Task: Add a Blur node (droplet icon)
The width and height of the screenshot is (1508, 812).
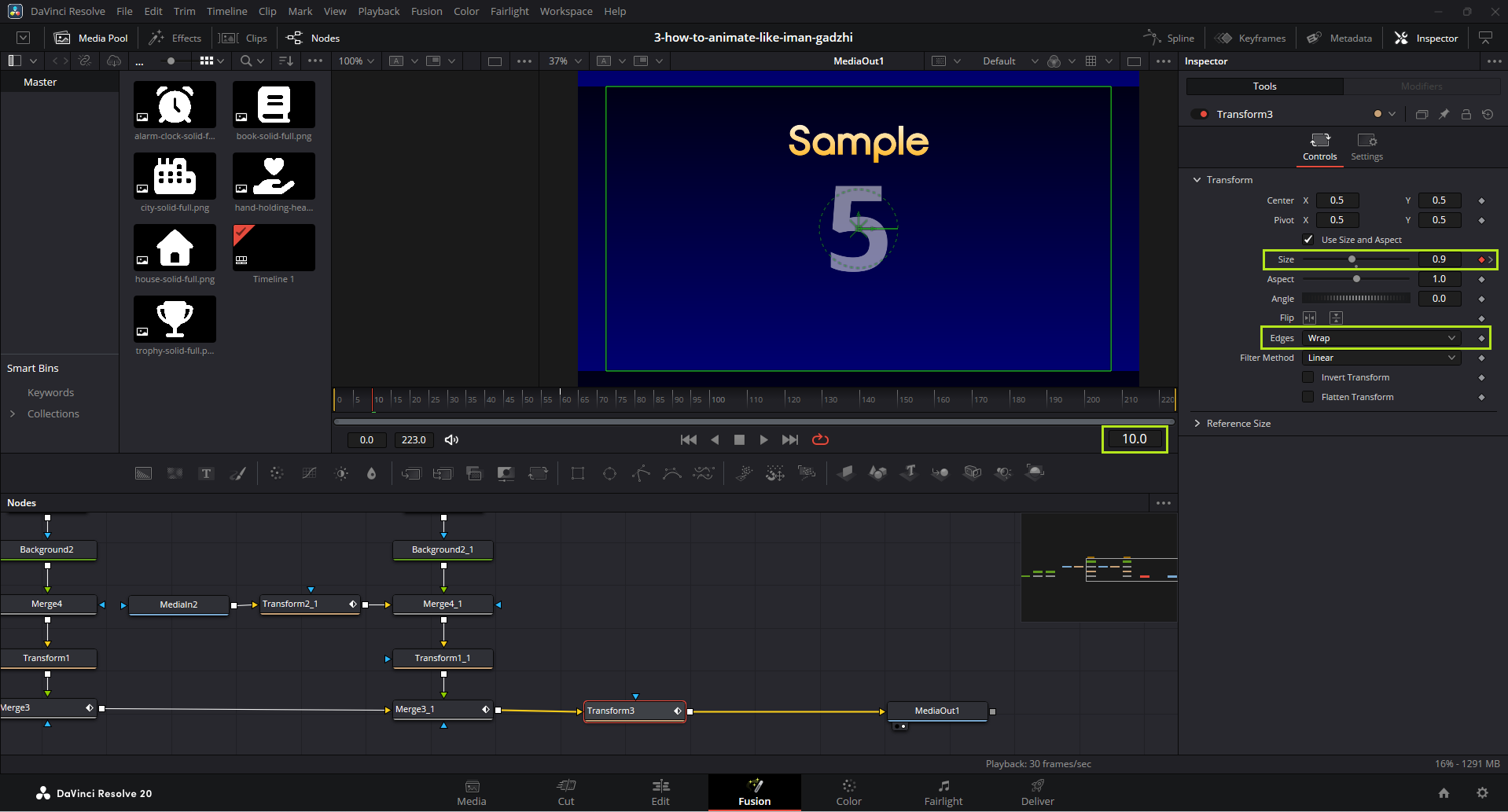Action: (x=372, y=473)
